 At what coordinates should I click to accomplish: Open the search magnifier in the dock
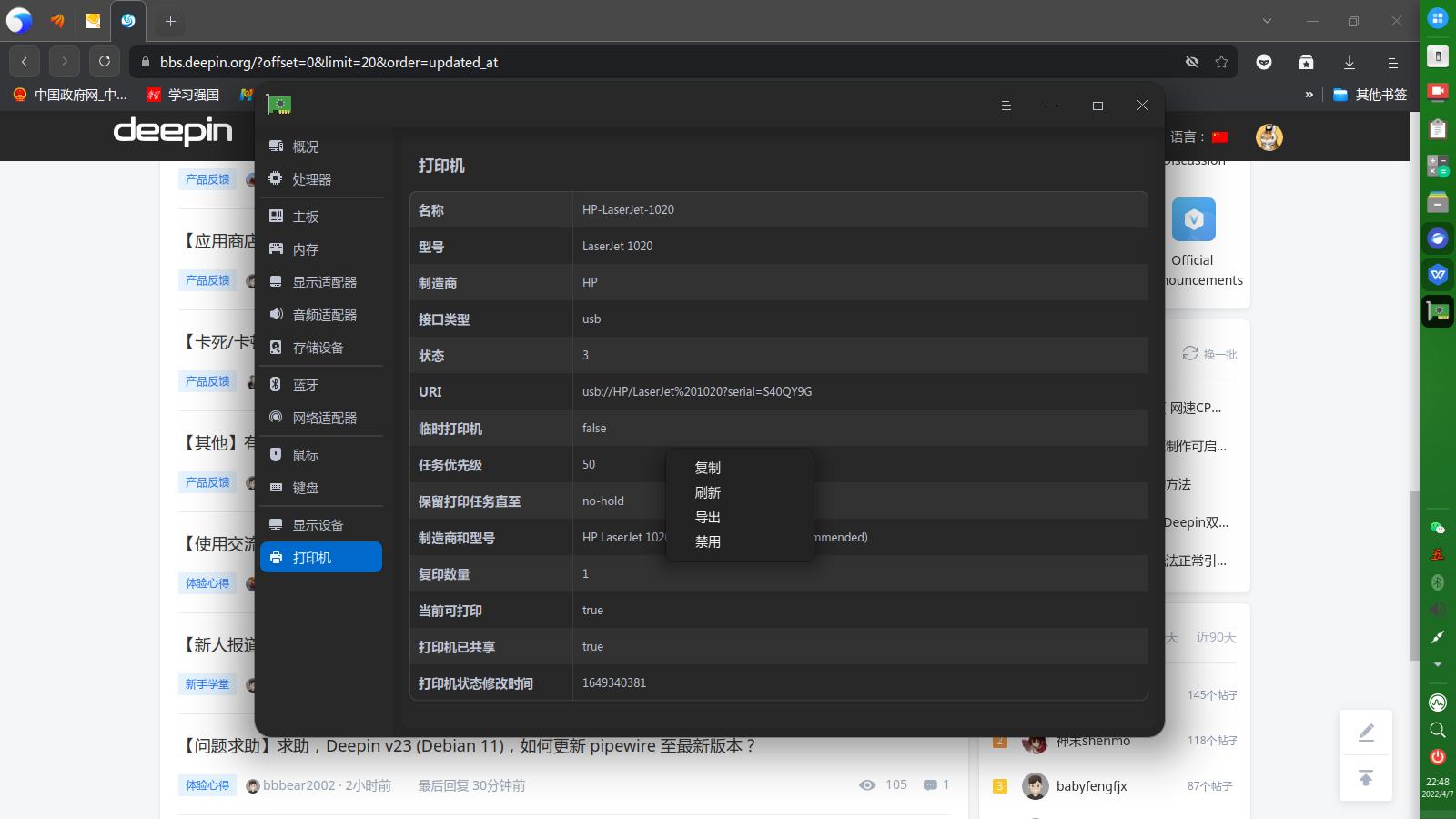pos(1438,730)
